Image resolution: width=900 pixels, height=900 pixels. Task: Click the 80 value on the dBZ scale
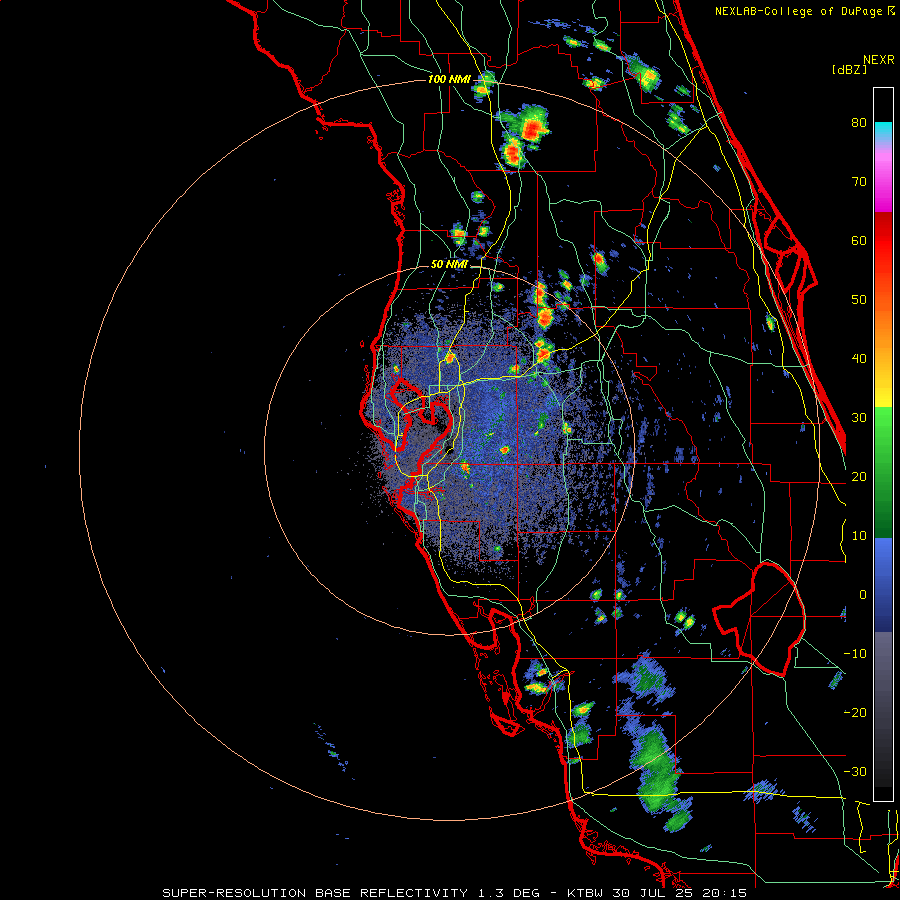point(859,123)
